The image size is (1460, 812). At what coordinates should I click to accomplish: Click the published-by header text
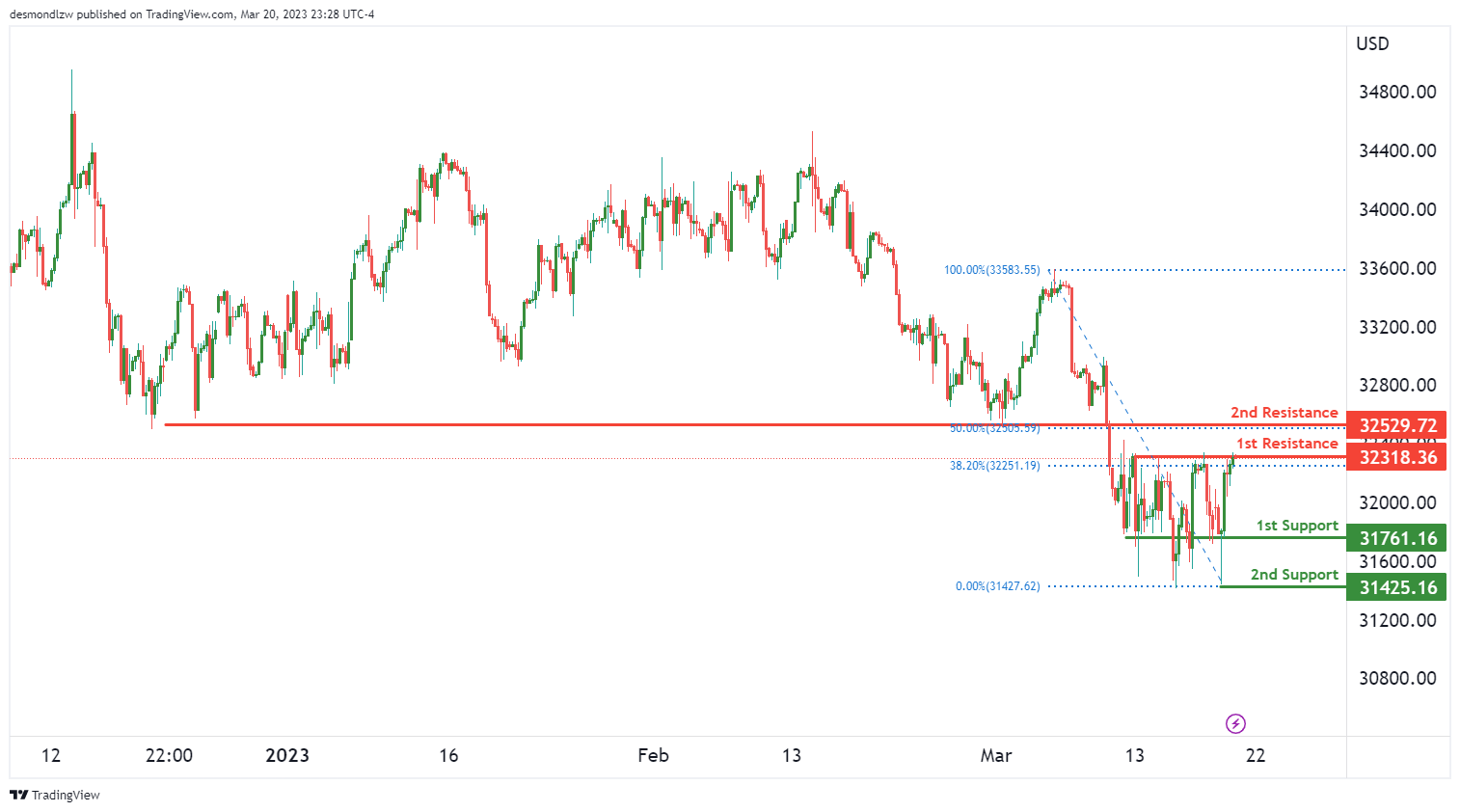click(x=192, y=14)
